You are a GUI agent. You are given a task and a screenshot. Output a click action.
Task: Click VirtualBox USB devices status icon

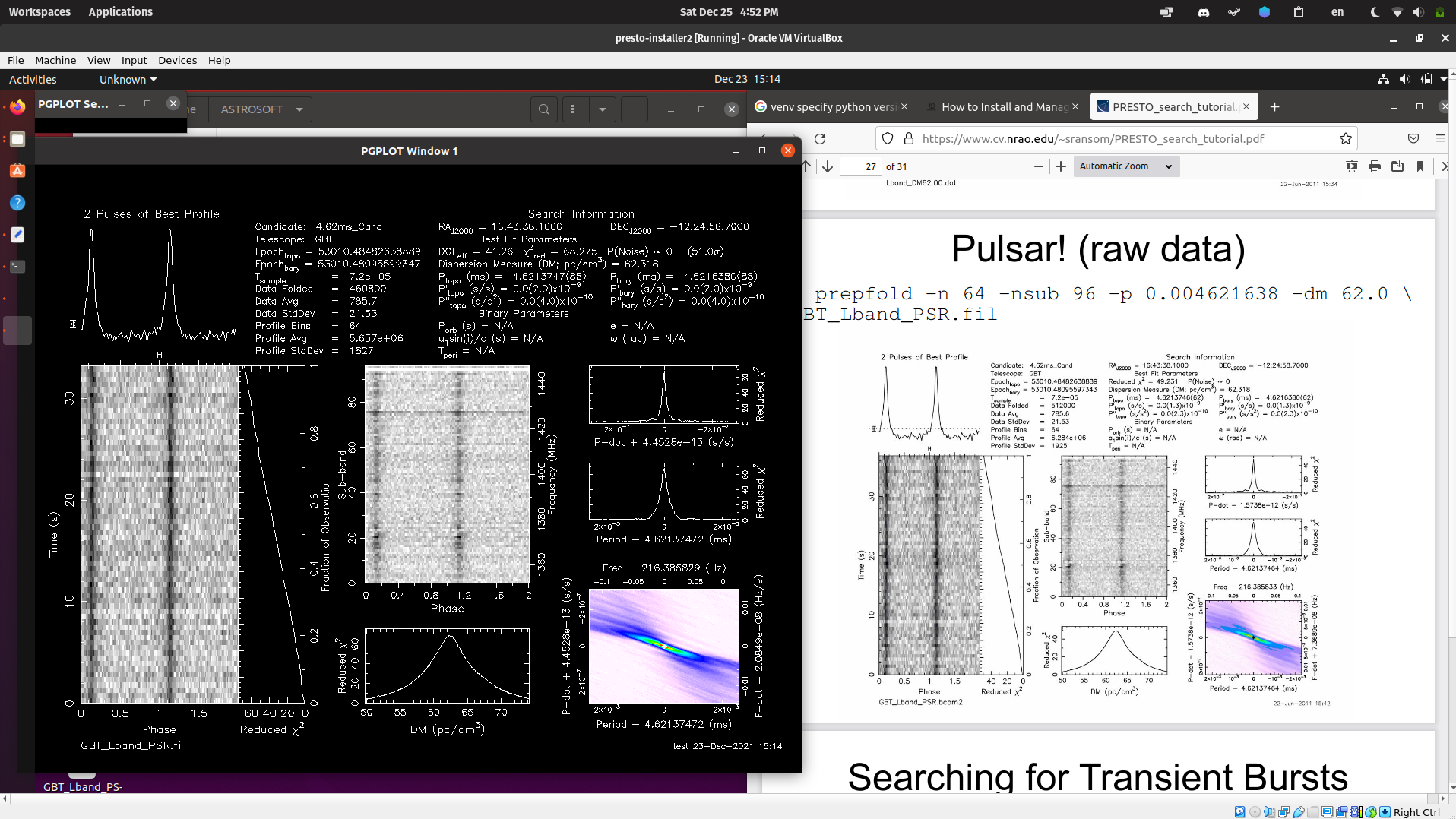pyautogui.click(x=1299, y=811)
